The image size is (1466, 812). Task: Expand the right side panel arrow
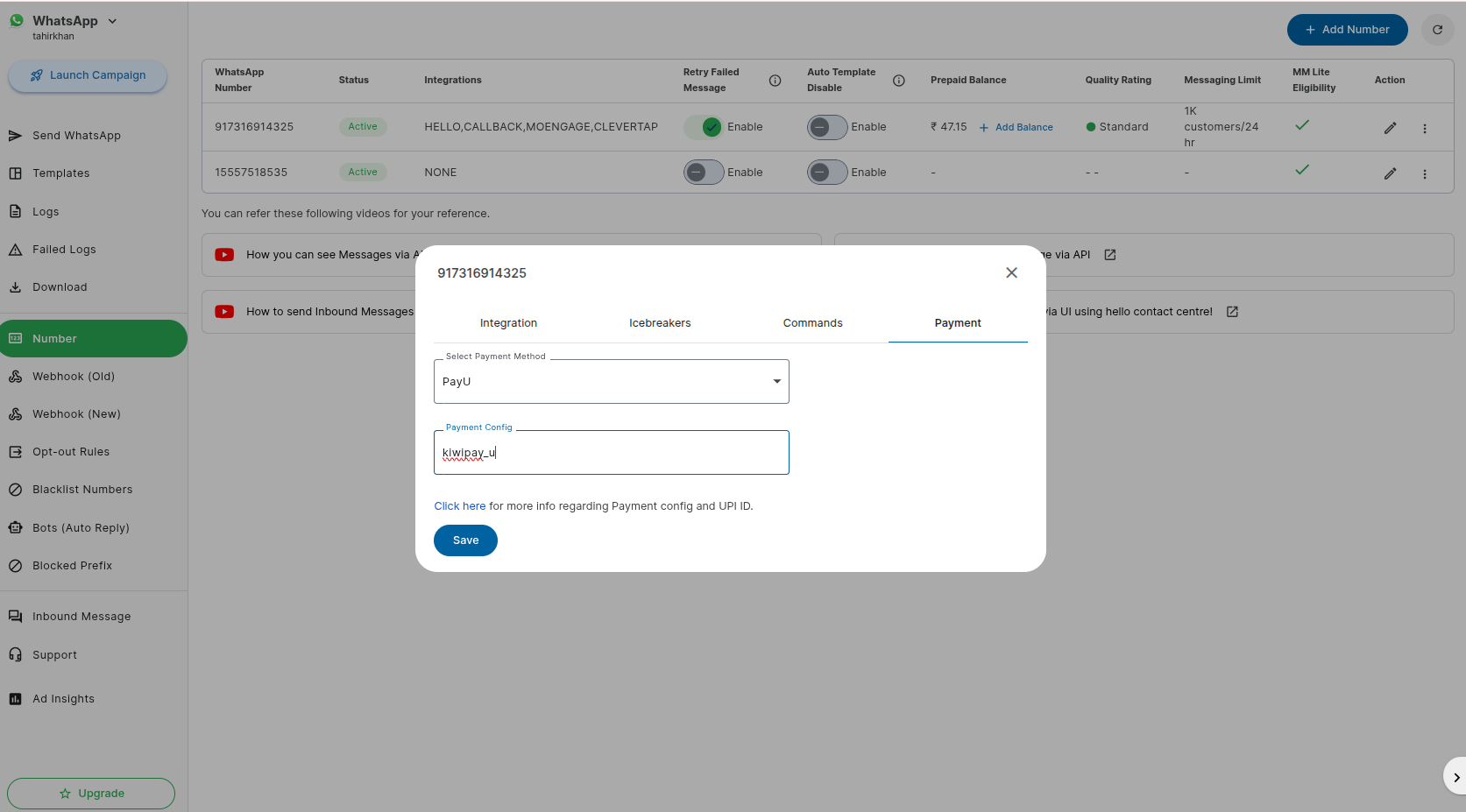[1455, 777]
